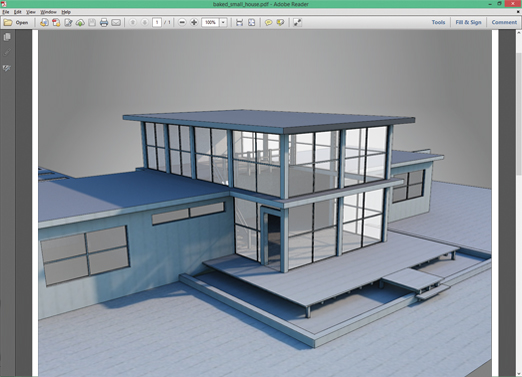Zoom out with the minus icon
Image resolution: width=522 pixels, height=377 pixels.
(182, 23)
